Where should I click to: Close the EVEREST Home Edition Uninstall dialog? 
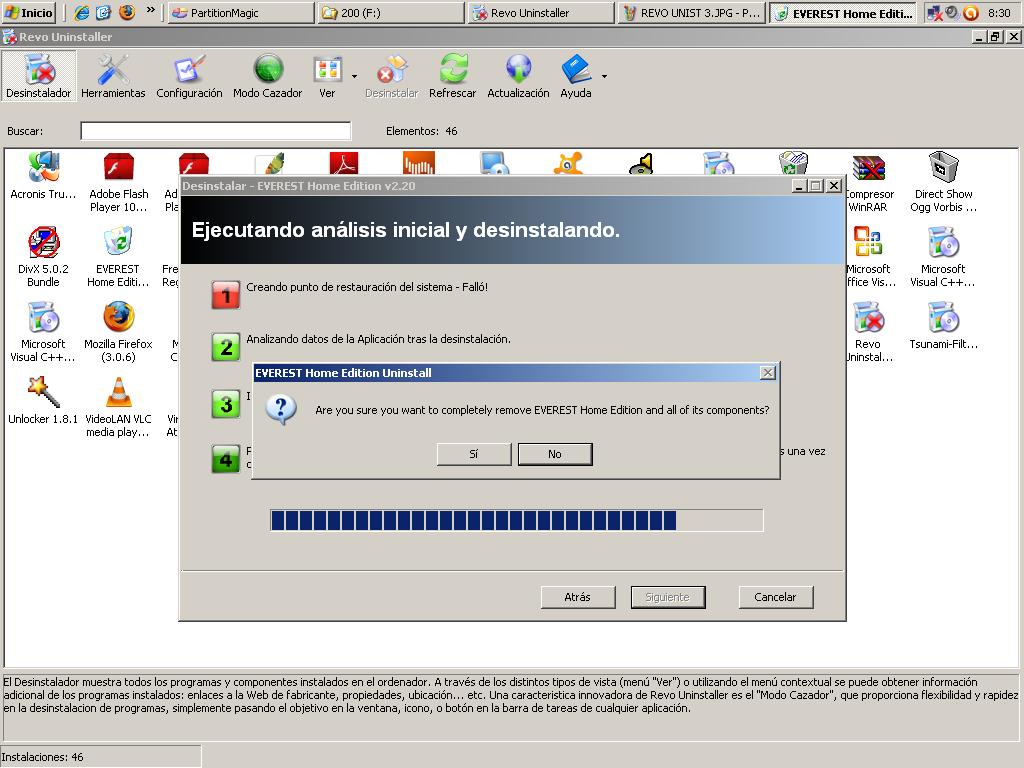pos(768,373)
